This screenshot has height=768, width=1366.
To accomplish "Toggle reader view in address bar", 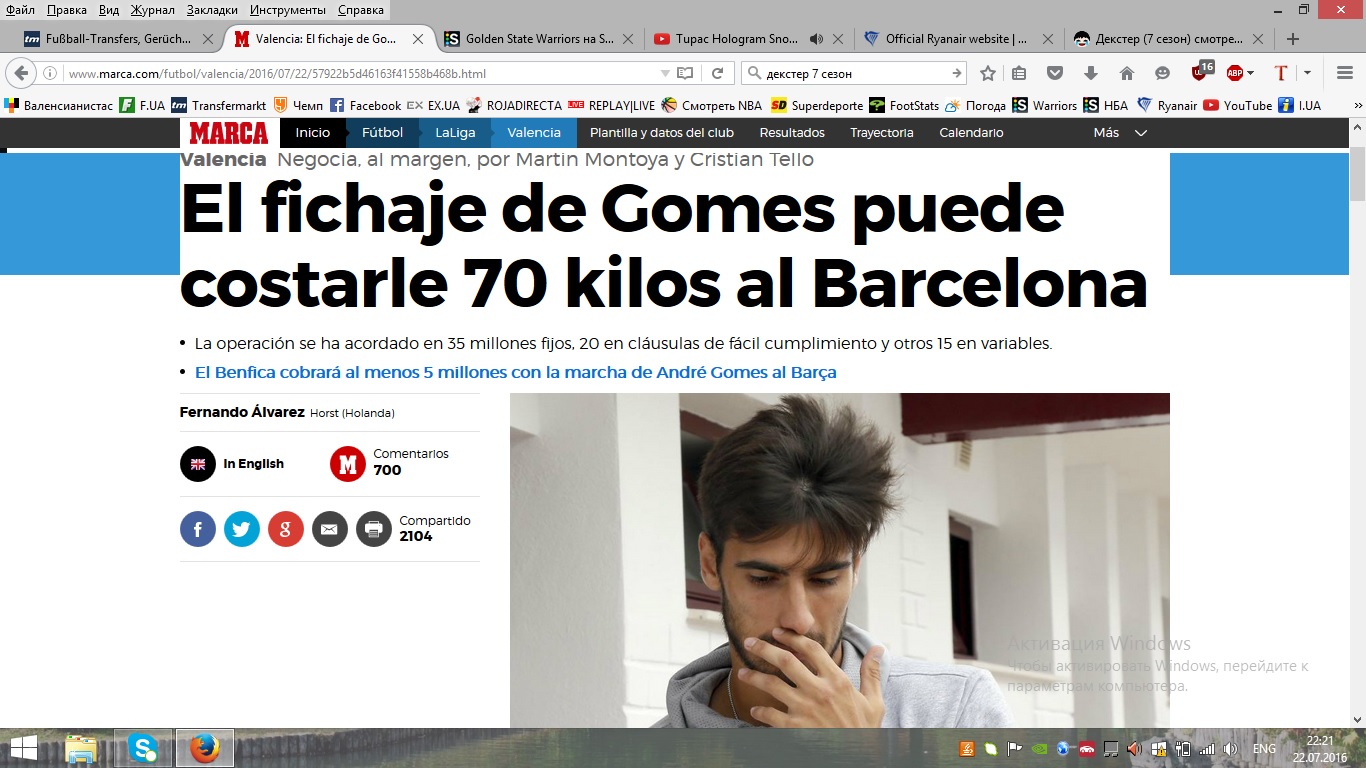I will [x=685, y=73].
